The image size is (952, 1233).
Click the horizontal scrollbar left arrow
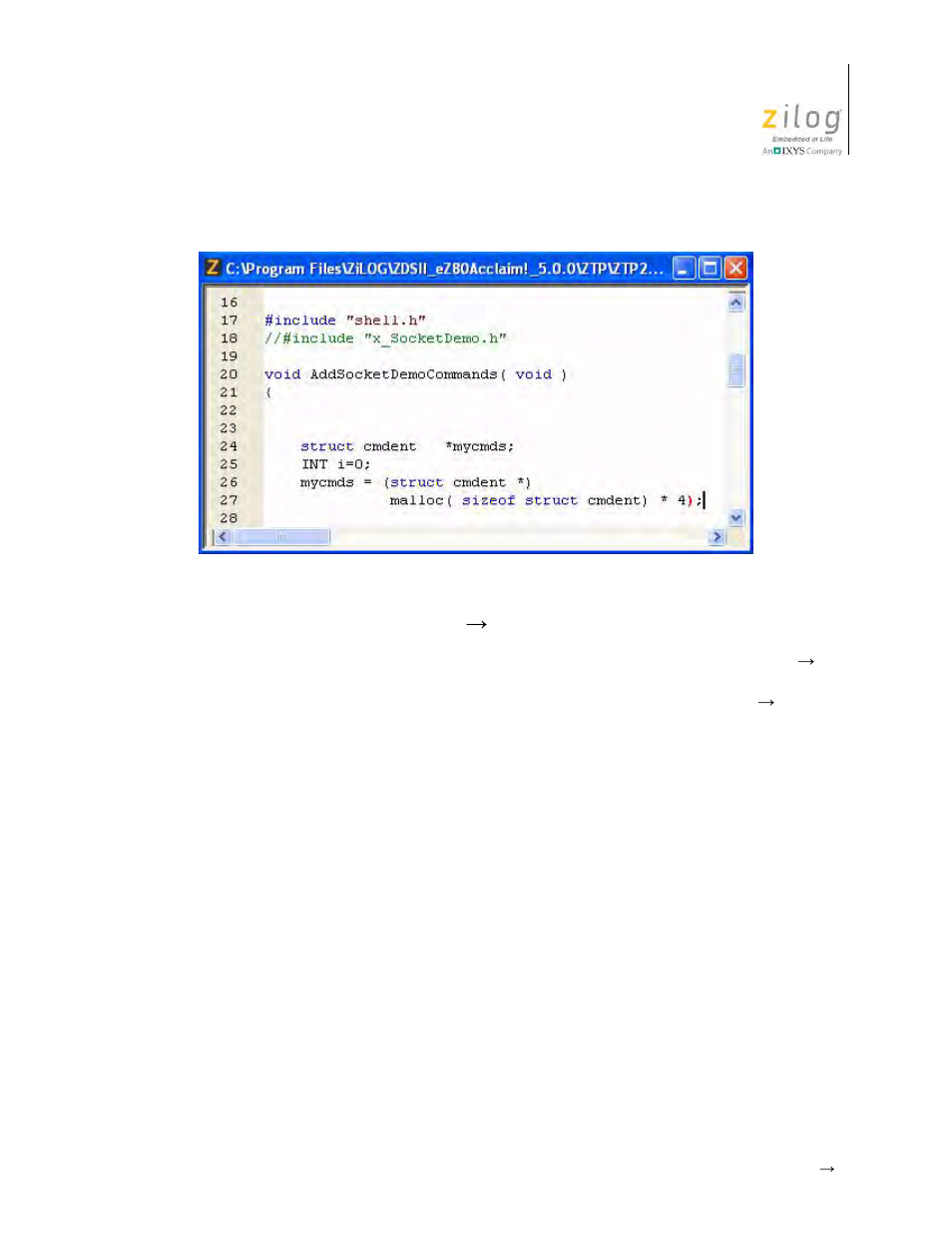pos(224,537)
